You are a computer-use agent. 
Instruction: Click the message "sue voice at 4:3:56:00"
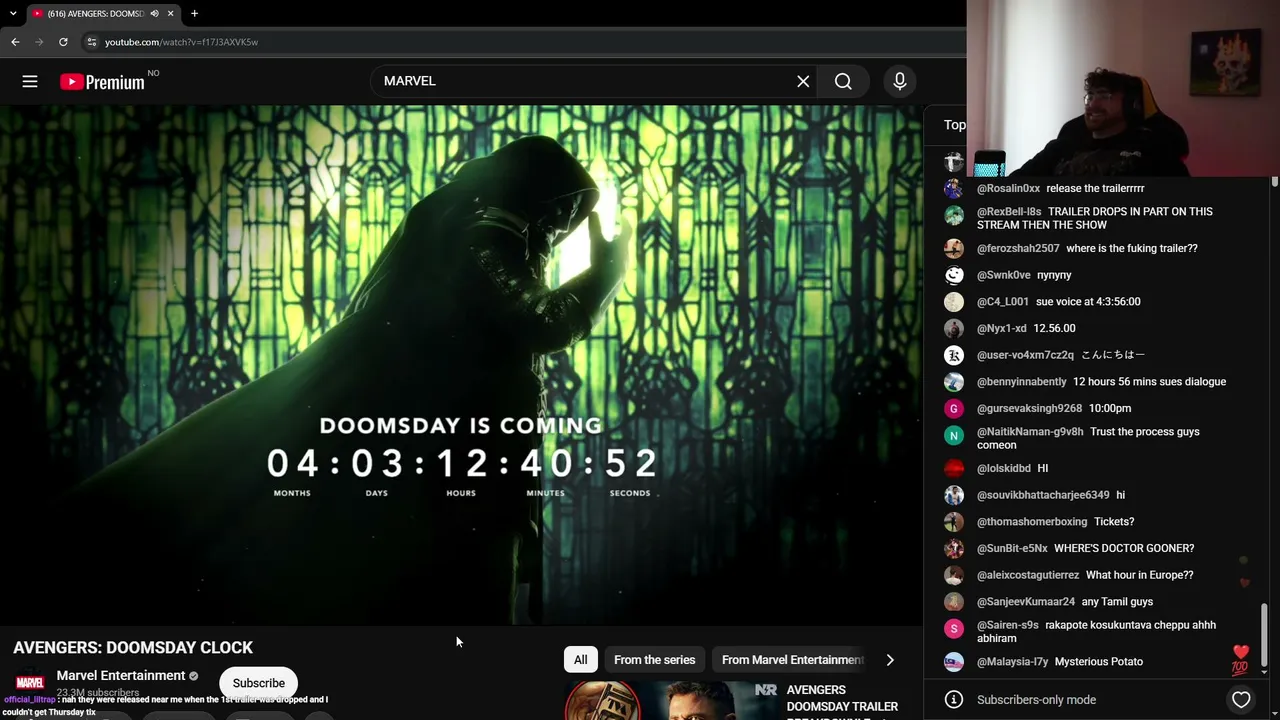coord(1088,301)
